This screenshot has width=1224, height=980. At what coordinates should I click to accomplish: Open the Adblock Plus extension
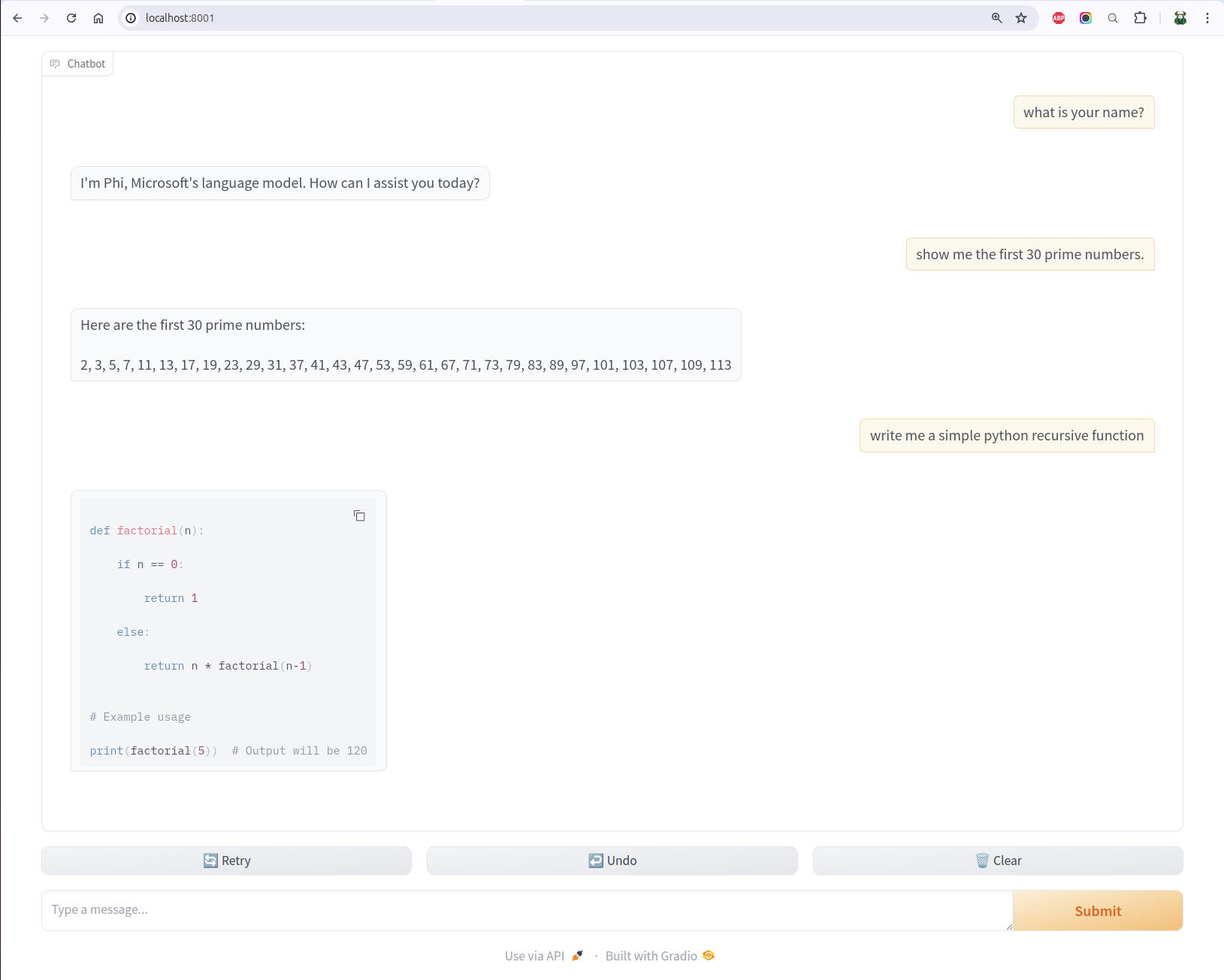click(1059, 18)
